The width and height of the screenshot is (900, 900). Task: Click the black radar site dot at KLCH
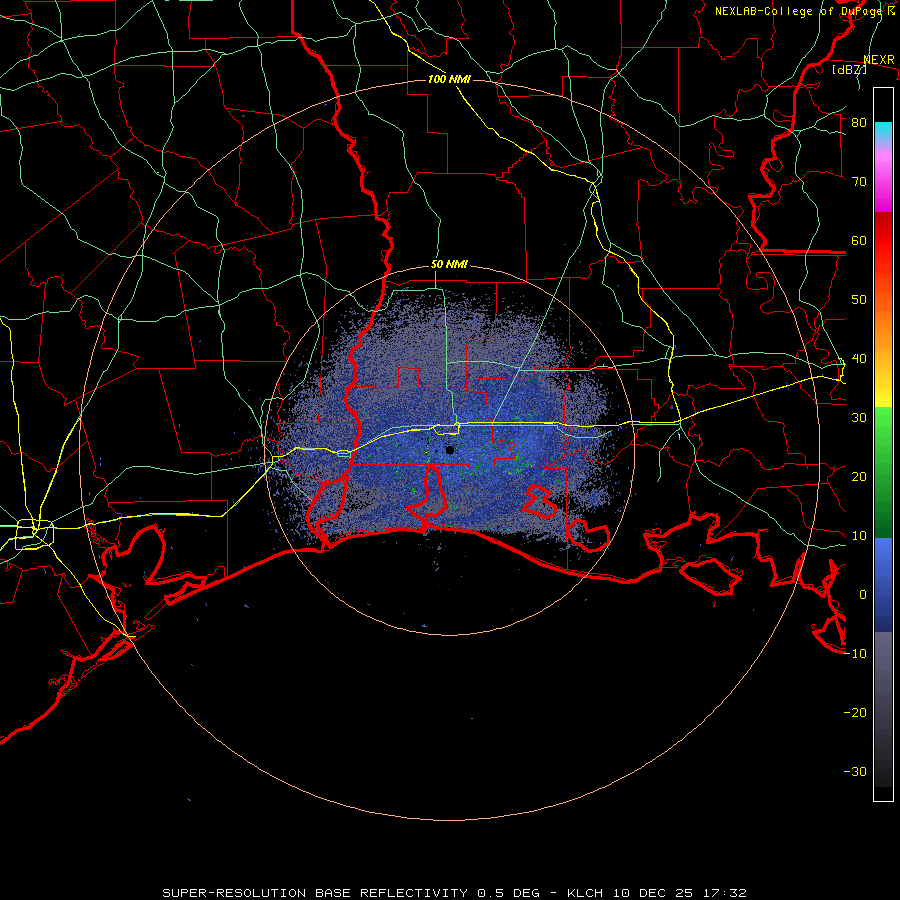coord(450,450)
